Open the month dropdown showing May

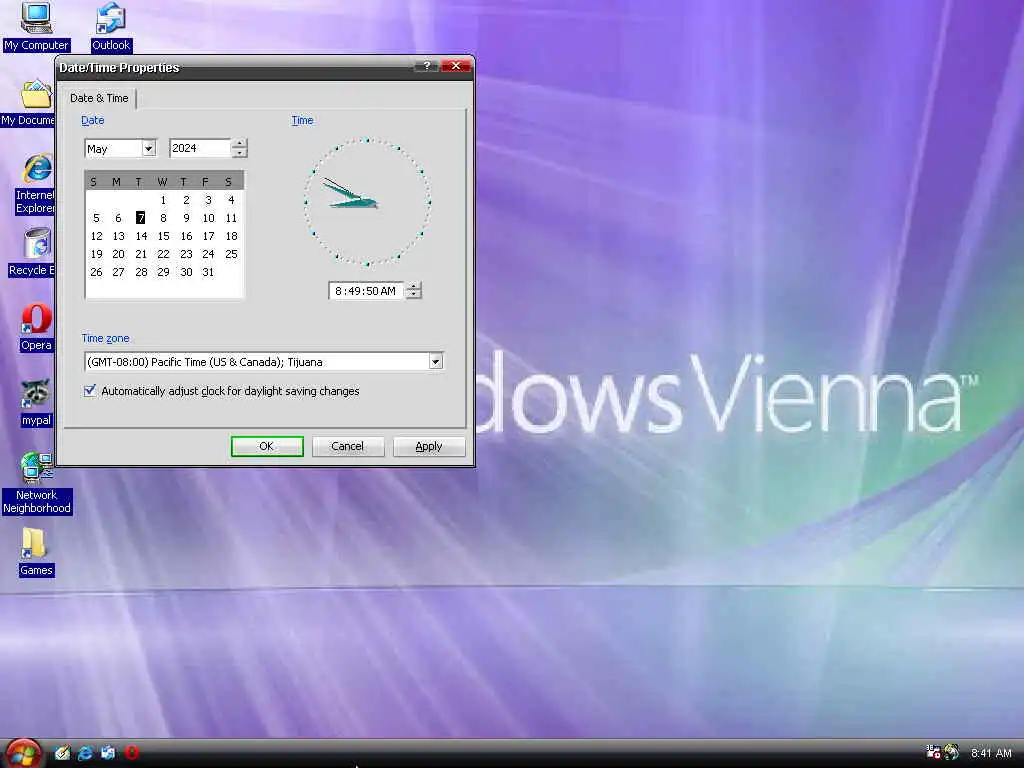click(148, 149)
